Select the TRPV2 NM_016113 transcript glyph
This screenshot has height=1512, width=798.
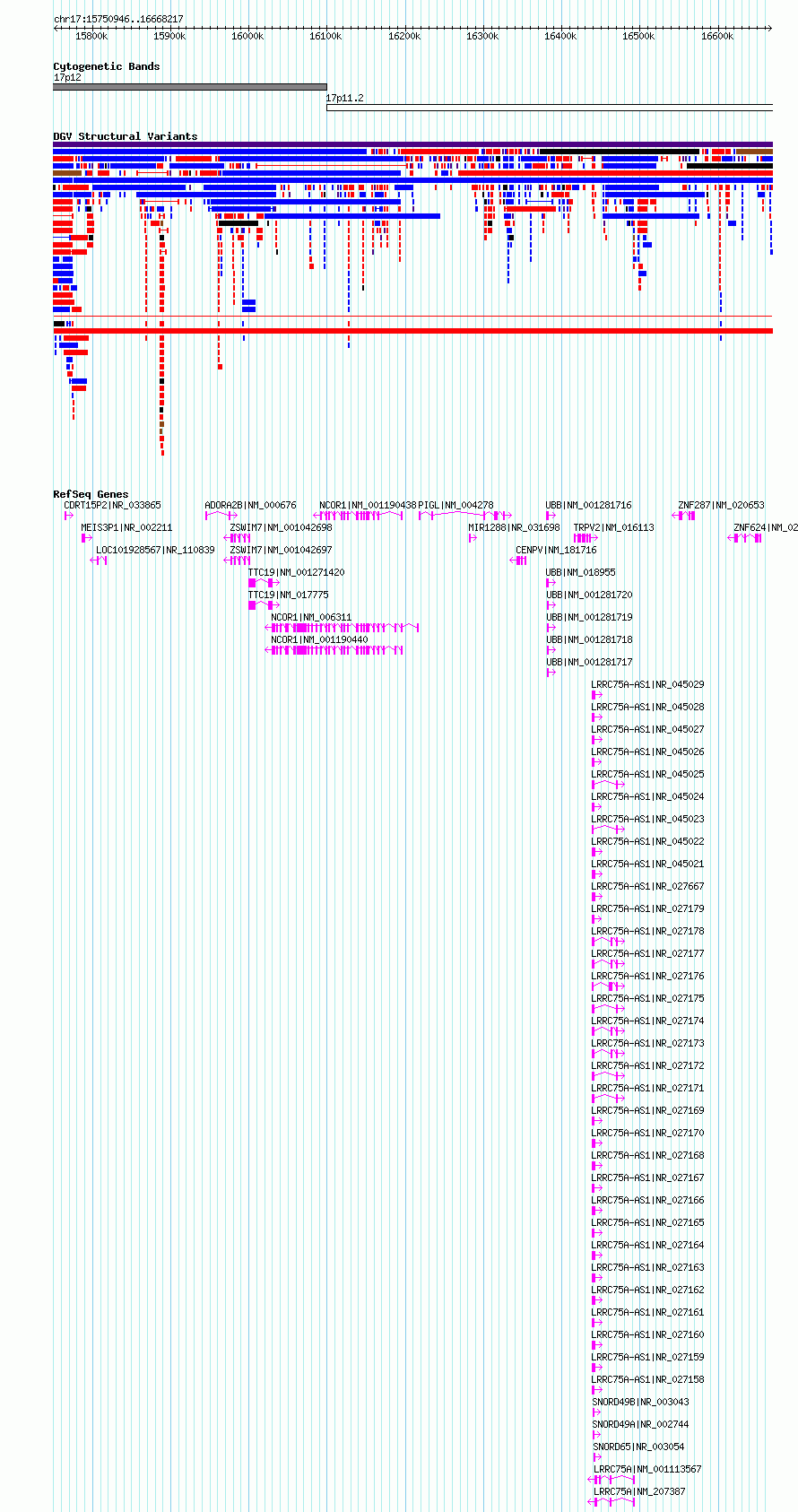pyautogui.click(x=584, y=538)
